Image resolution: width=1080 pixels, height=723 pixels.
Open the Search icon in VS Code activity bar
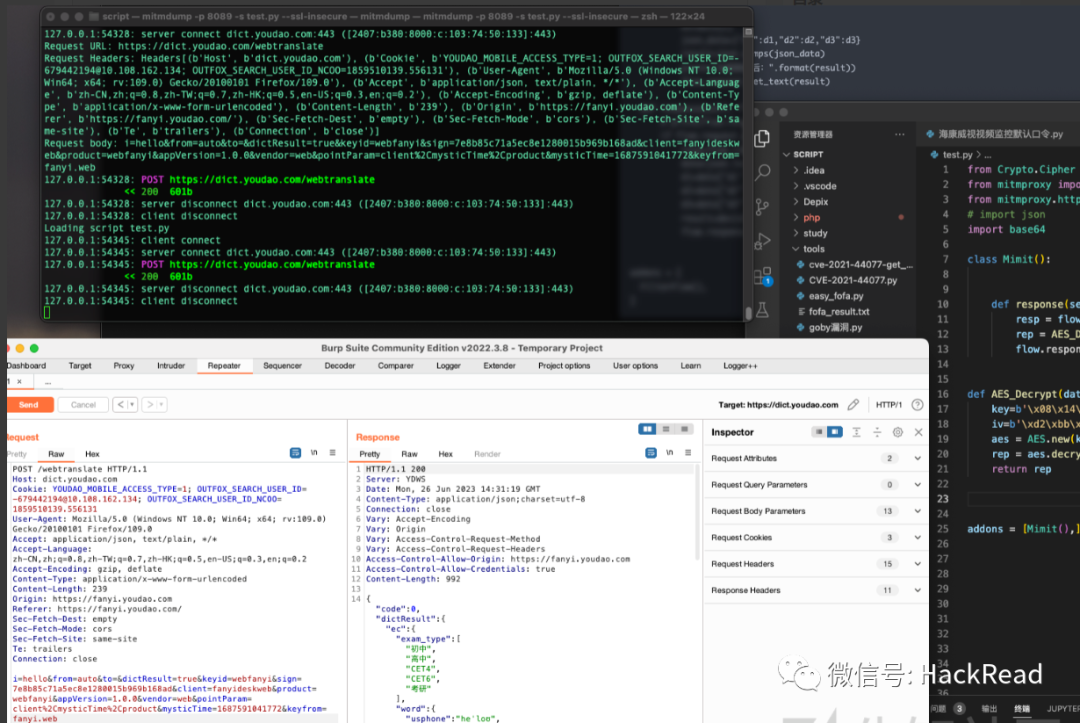[x=762, y=172]
